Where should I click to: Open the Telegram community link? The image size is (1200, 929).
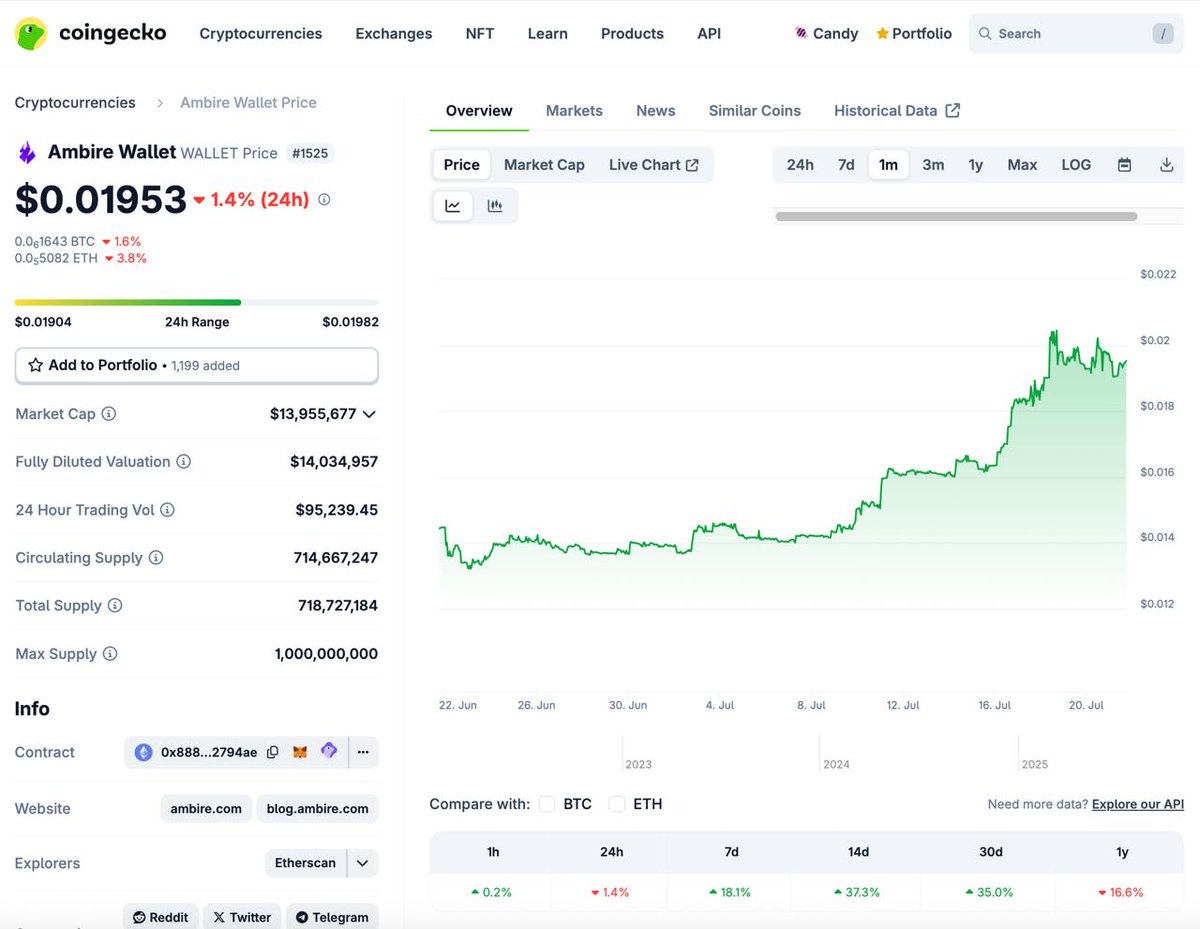332,917
